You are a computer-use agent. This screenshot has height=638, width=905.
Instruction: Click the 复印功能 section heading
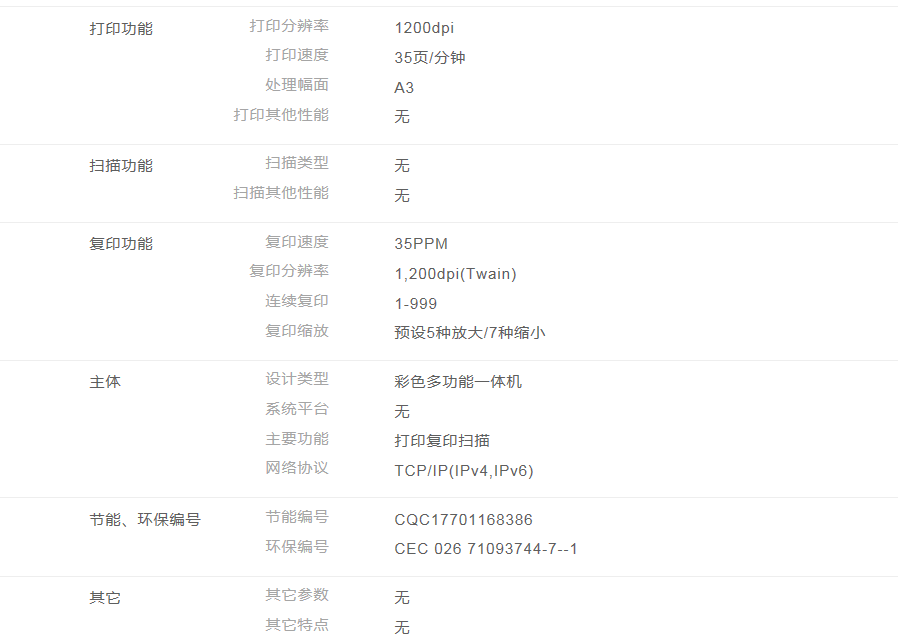[x=121, y=244]
